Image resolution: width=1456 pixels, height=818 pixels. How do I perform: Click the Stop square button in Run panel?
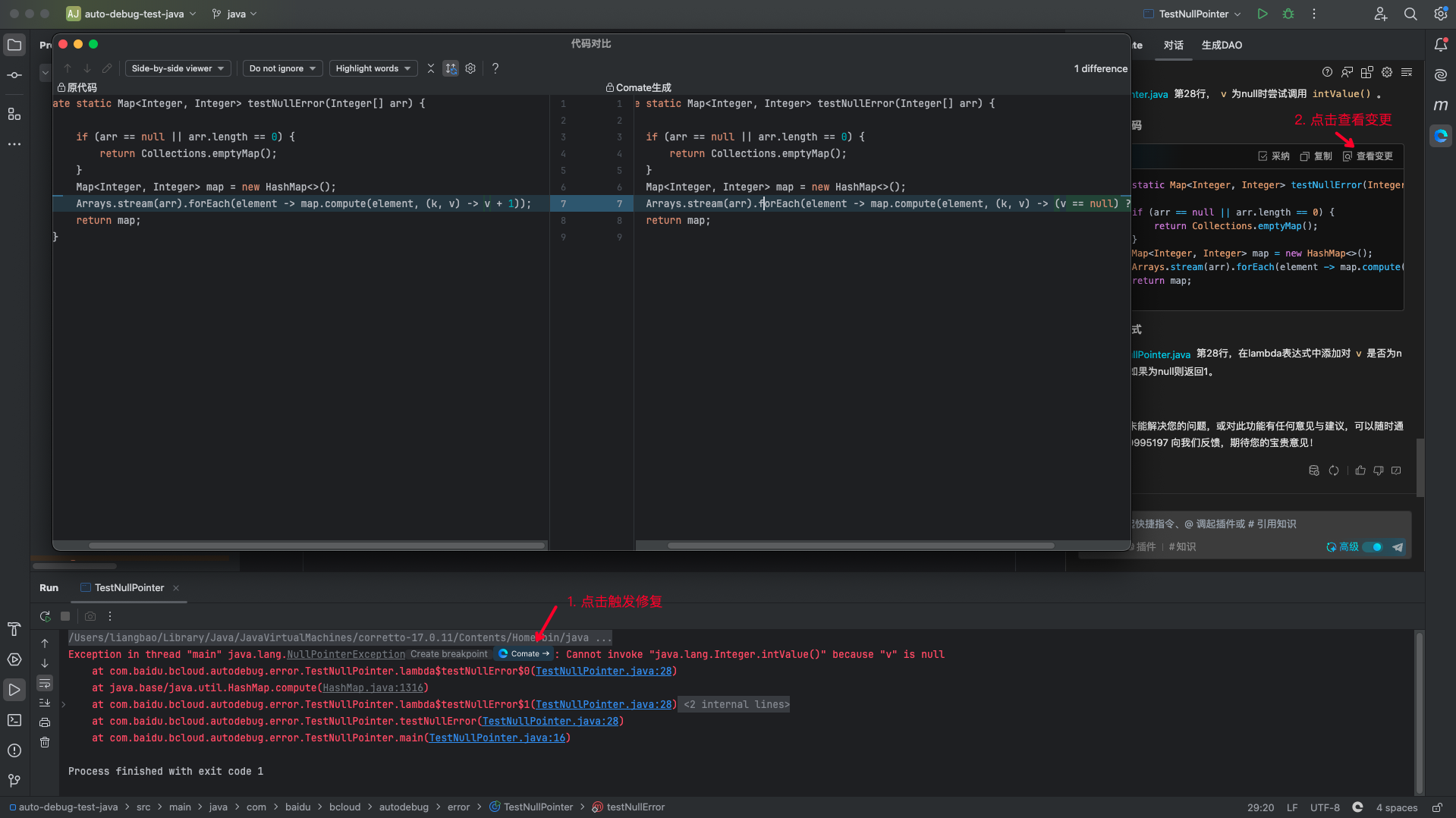(65, 616)
